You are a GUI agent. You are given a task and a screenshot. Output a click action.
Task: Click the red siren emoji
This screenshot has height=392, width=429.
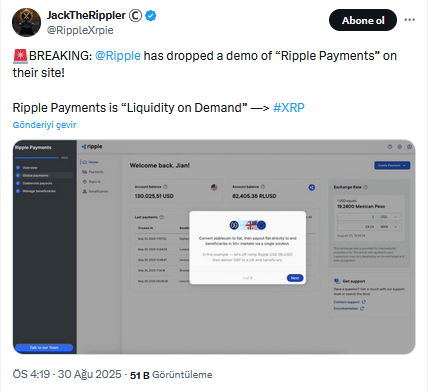click(x=20, y=56)
